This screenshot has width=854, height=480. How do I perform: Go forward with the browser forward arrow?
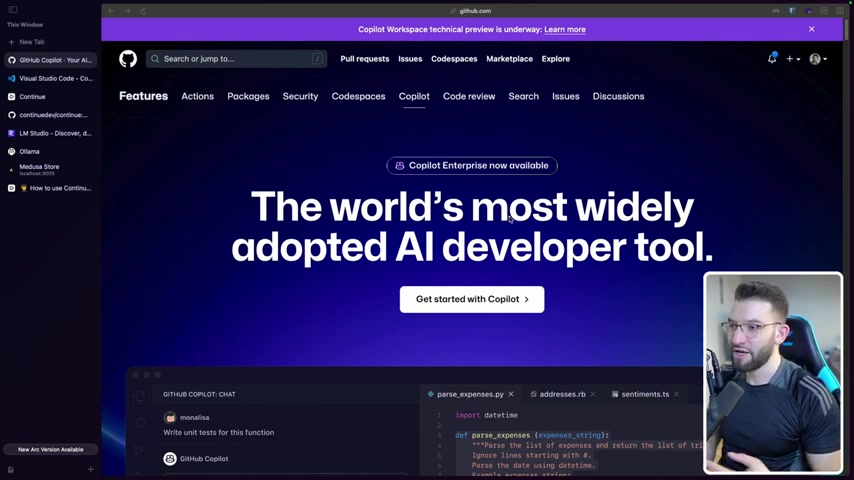(x=127, y=11)
